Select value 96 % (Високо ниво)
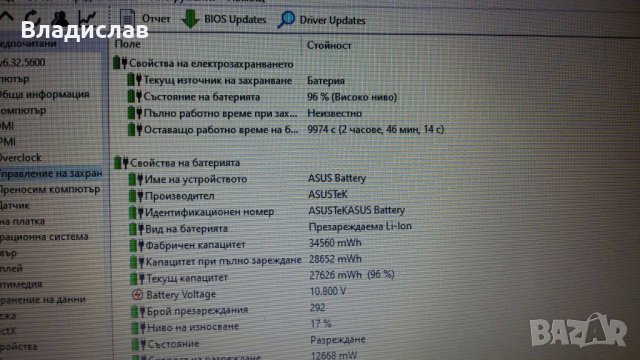The width and height of the screenshot is (640, 360). click(352, 97)
